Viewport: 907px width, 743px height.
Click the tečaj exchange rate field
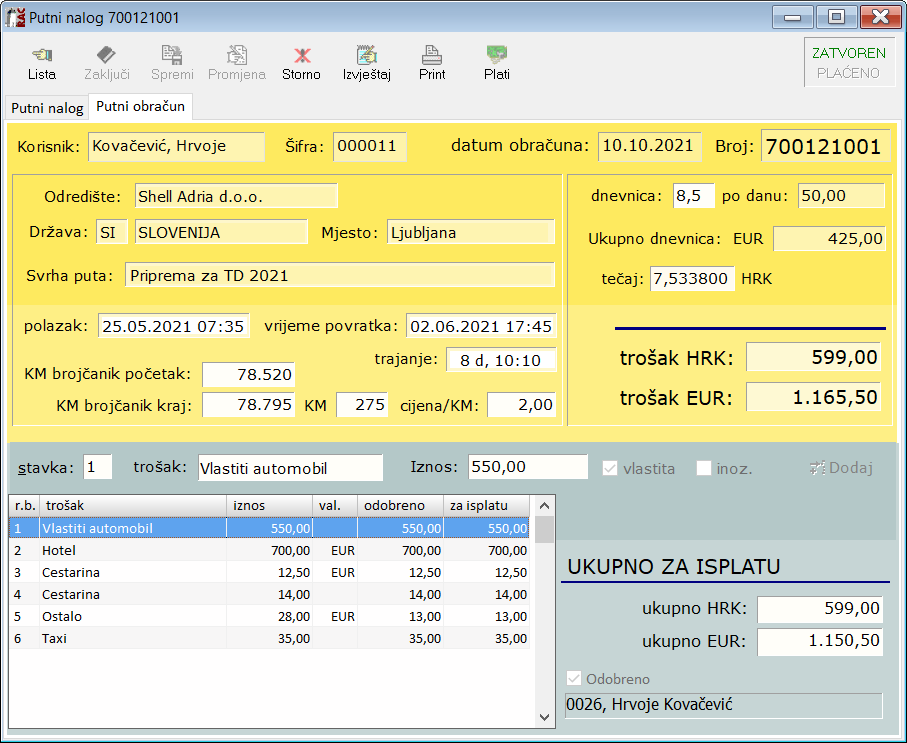[692, 279]
